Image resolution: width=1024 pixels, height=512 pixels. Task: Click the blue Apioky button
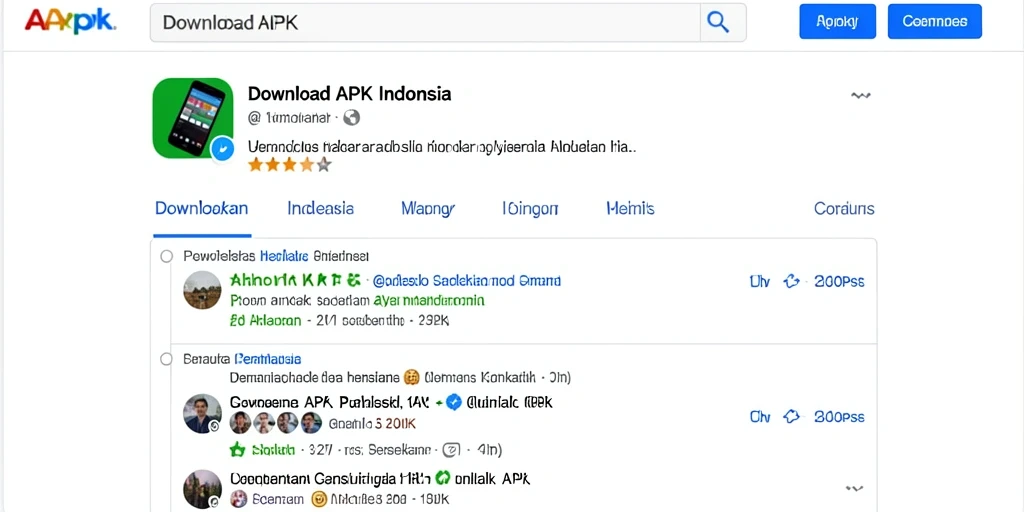point(837,22)
